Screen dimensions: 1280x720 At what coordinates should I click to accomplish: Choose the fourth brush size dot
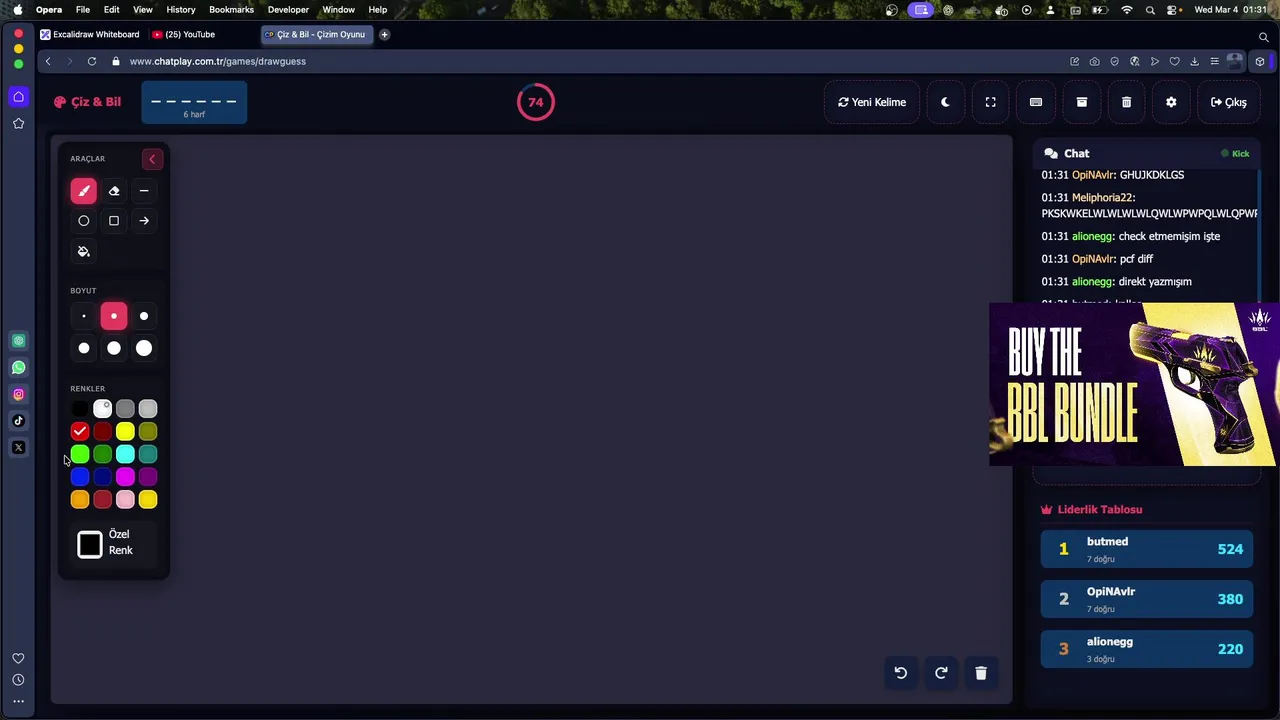[x=84, y=348]
